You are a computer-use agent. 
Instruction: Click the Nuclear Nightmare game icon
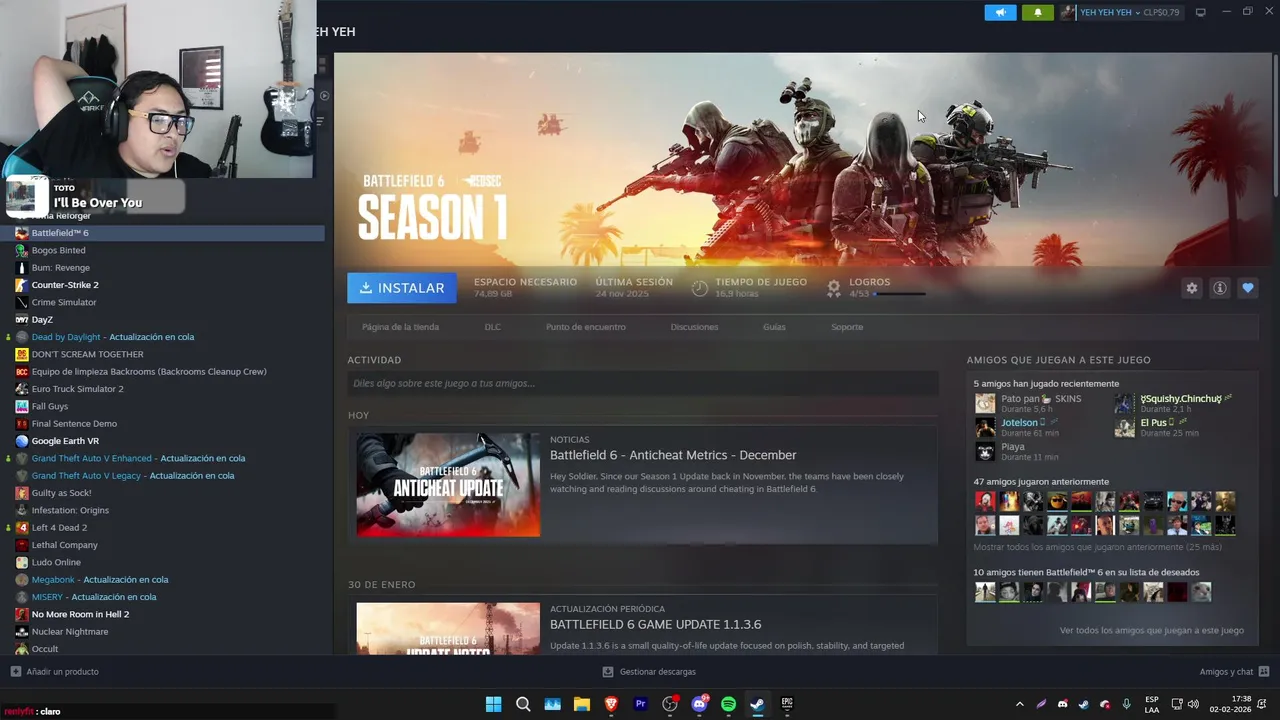(x=22, y=632)
